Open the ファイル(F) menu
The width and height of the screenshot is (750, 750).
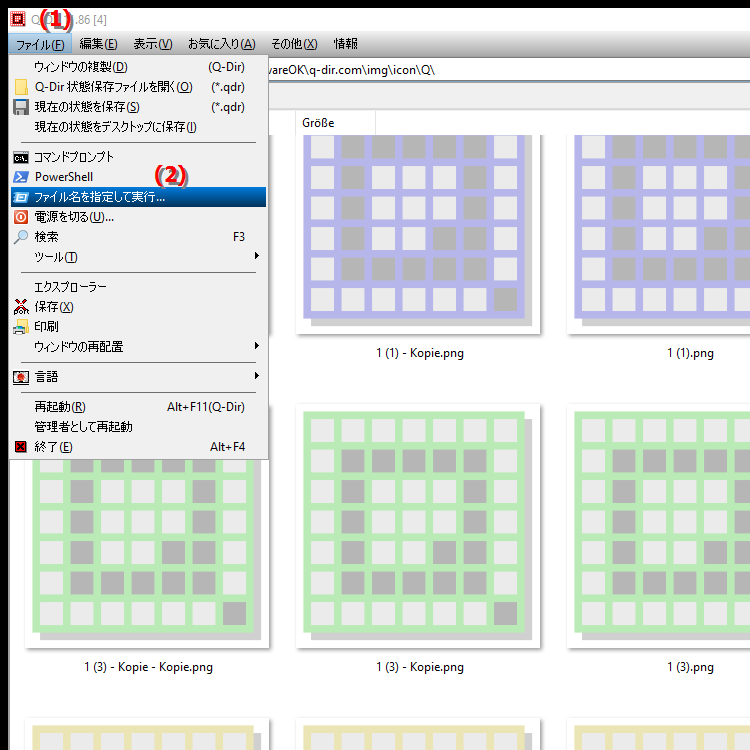tap(40, 44)
